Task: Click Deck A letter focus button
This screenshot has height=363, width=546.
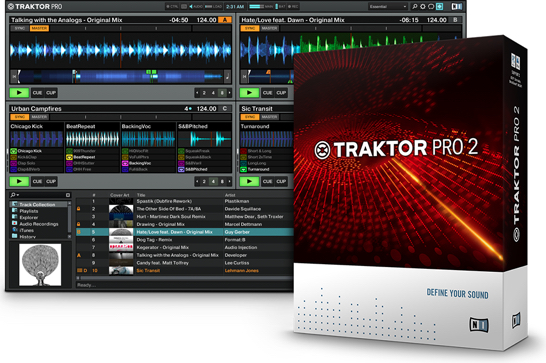Action: 225,20
